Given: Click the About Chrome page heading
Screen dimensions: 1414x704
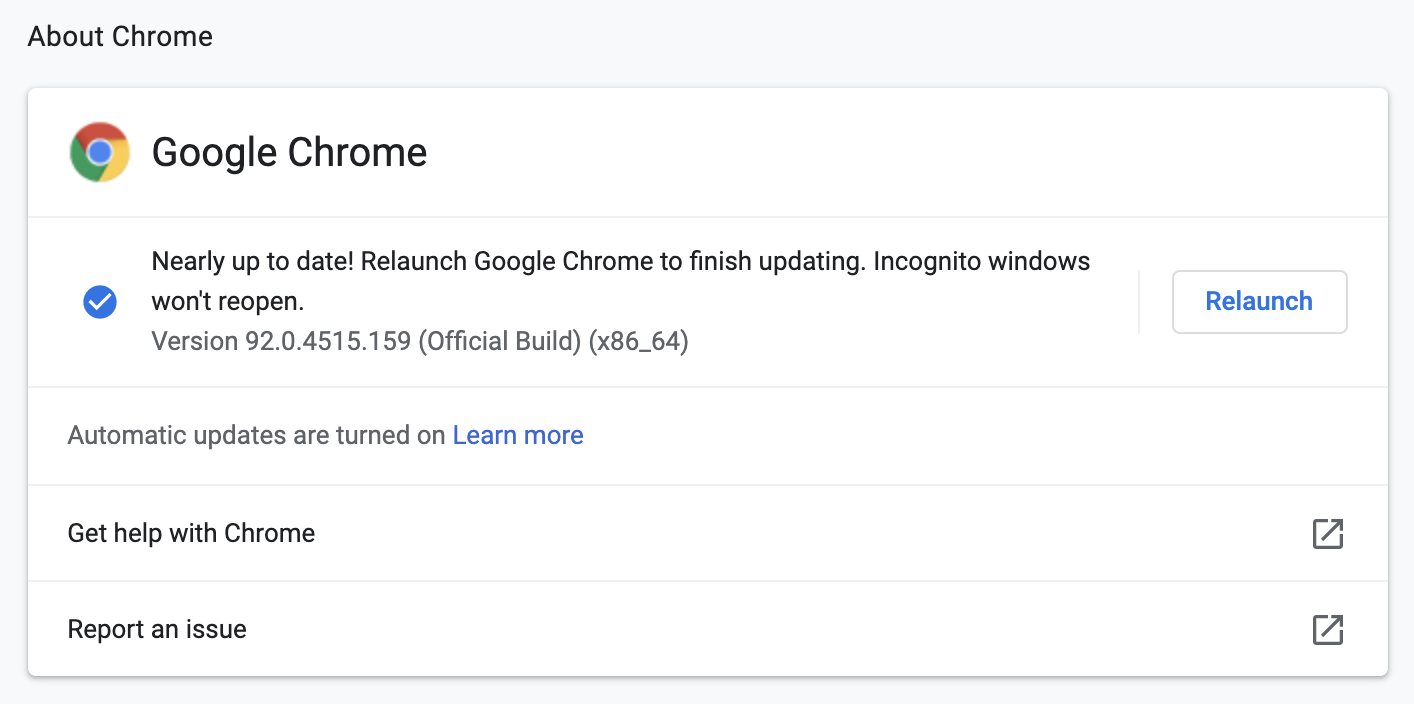Looking at the screenshot, I should (120, 37).
